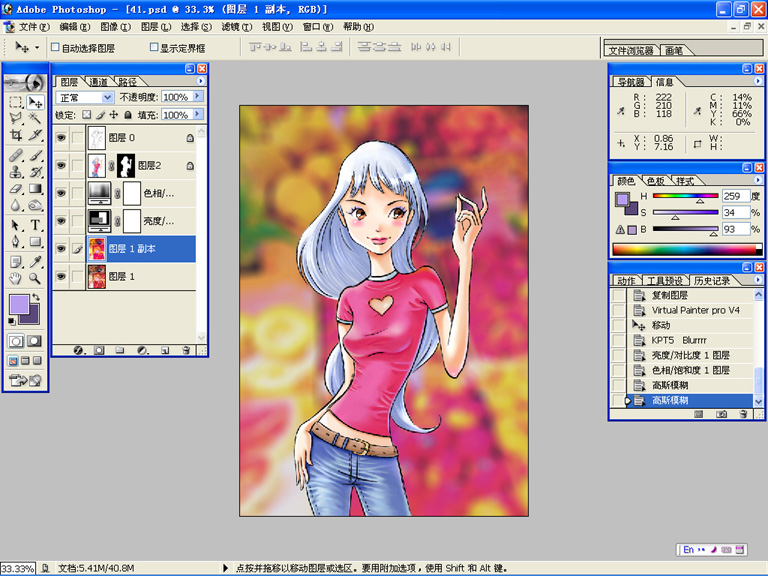The height and width of the screenshot is (576, 768).
Task: Open Info panel flyout menu
Action: [x=757, y=81]
